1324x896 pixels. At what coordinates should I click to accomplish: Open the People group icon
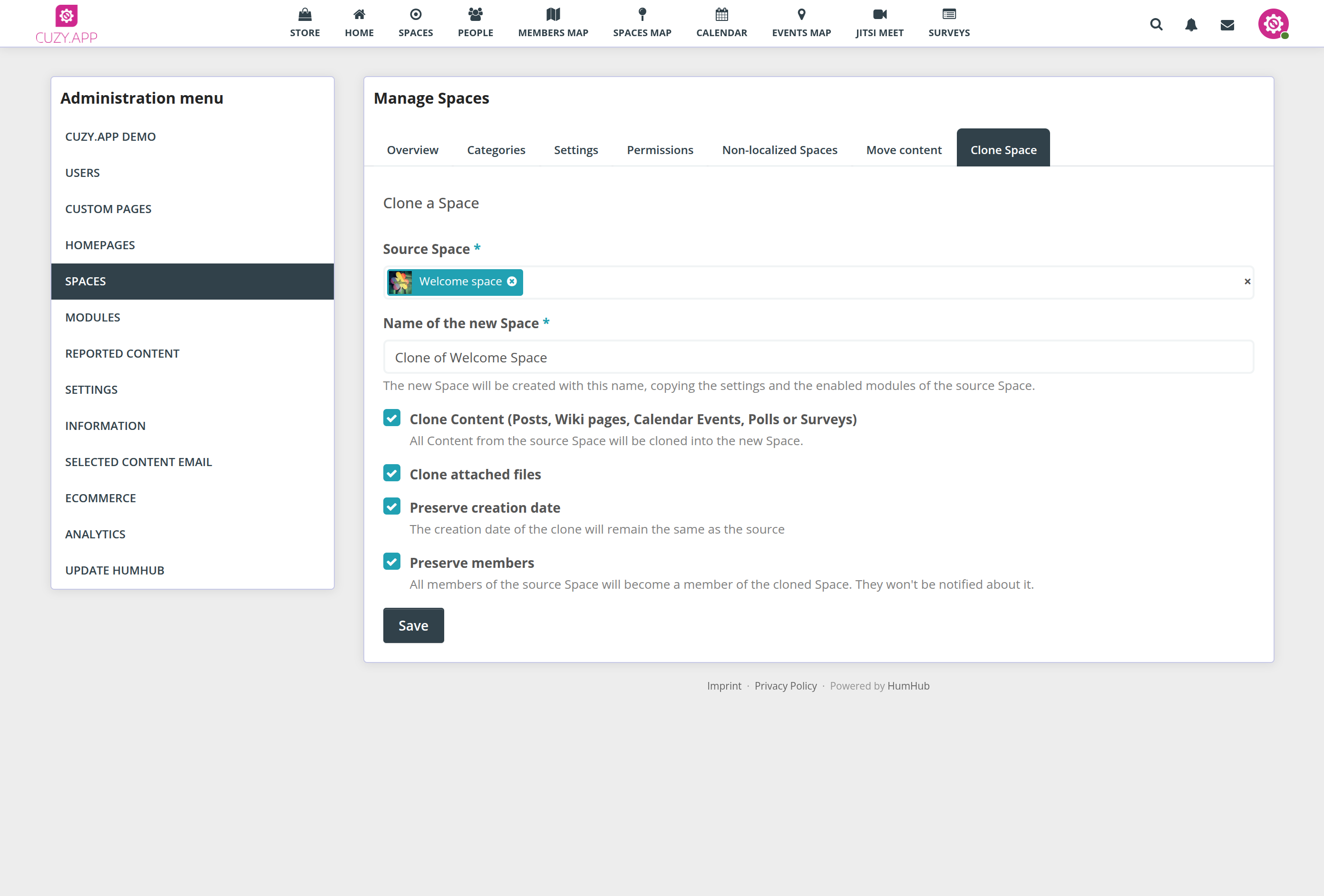click(475, 14)
